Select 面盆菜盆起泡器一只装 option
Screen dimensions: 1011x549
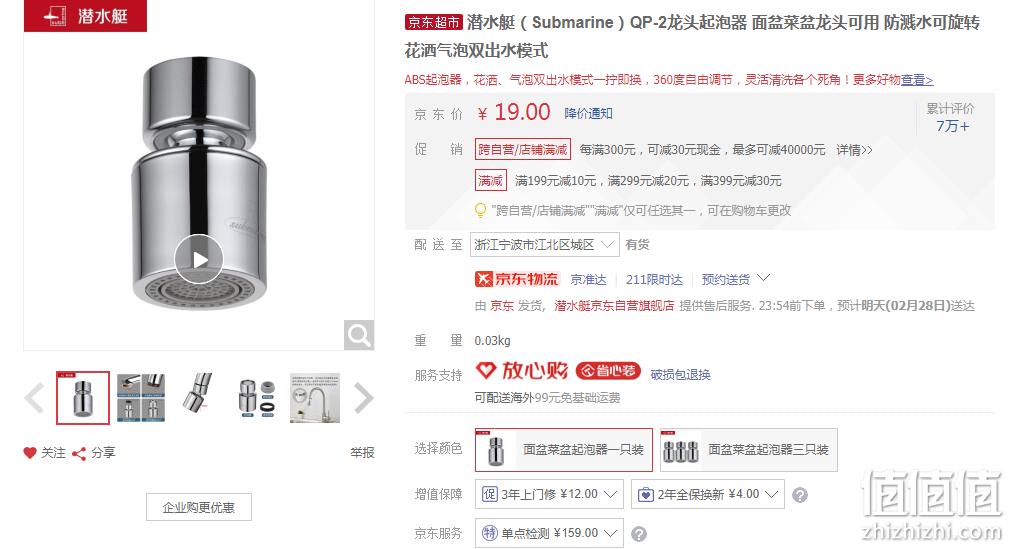[564, 450]
